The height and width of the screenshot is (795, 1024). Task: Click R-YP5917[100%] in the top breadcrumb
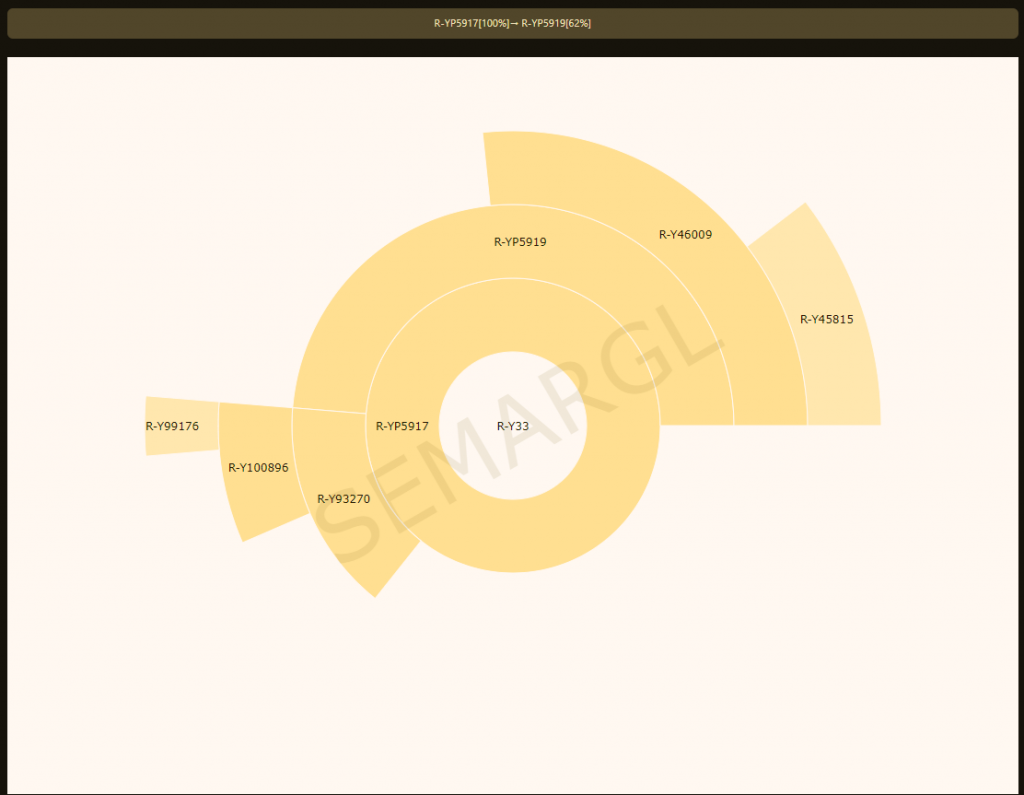tap(471, 23)
